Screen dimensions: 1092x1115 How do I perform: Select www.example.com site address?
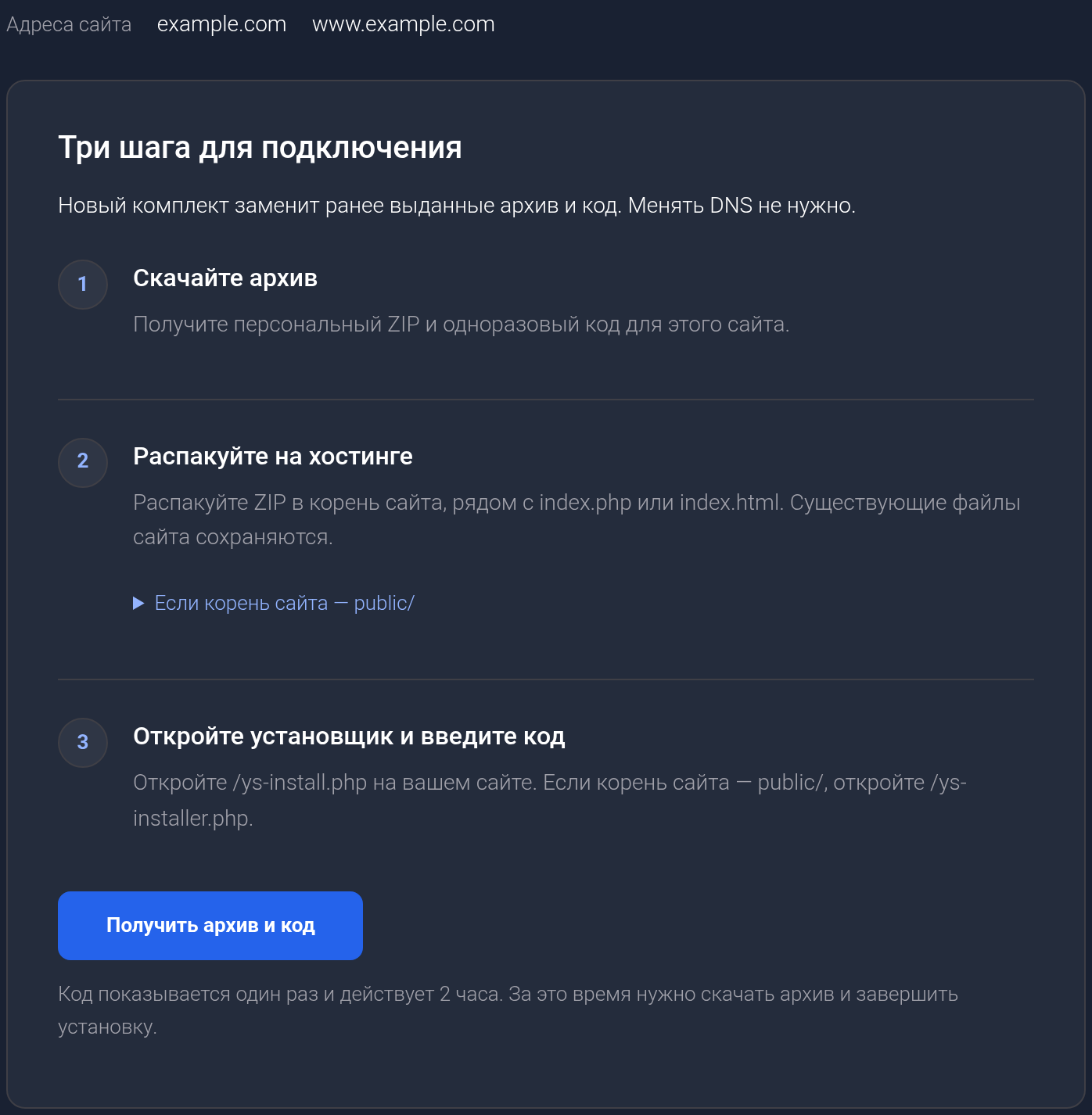pyautogui.click(x=404, y=24)
